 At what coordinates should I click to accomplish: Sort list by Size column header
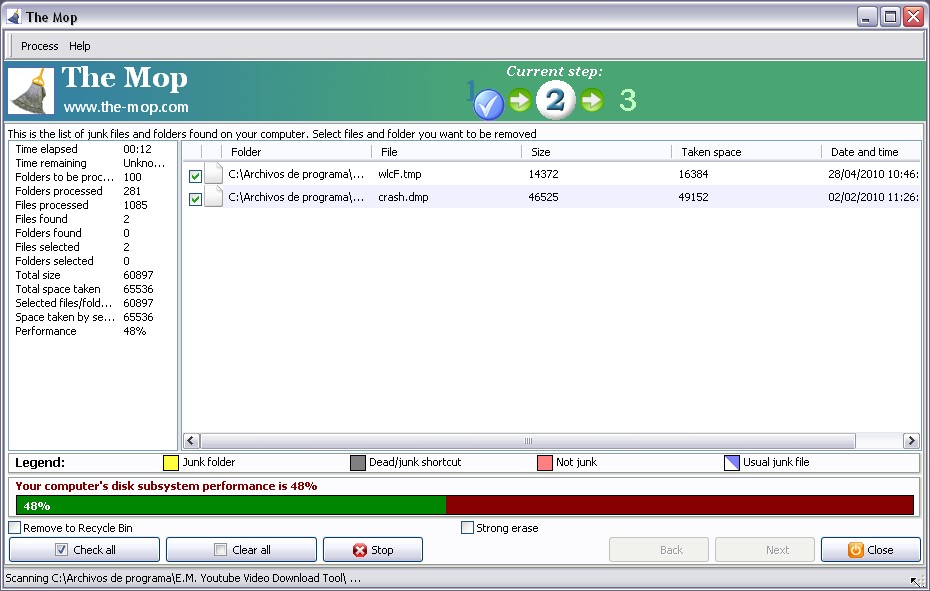click(x=597, y=152)
